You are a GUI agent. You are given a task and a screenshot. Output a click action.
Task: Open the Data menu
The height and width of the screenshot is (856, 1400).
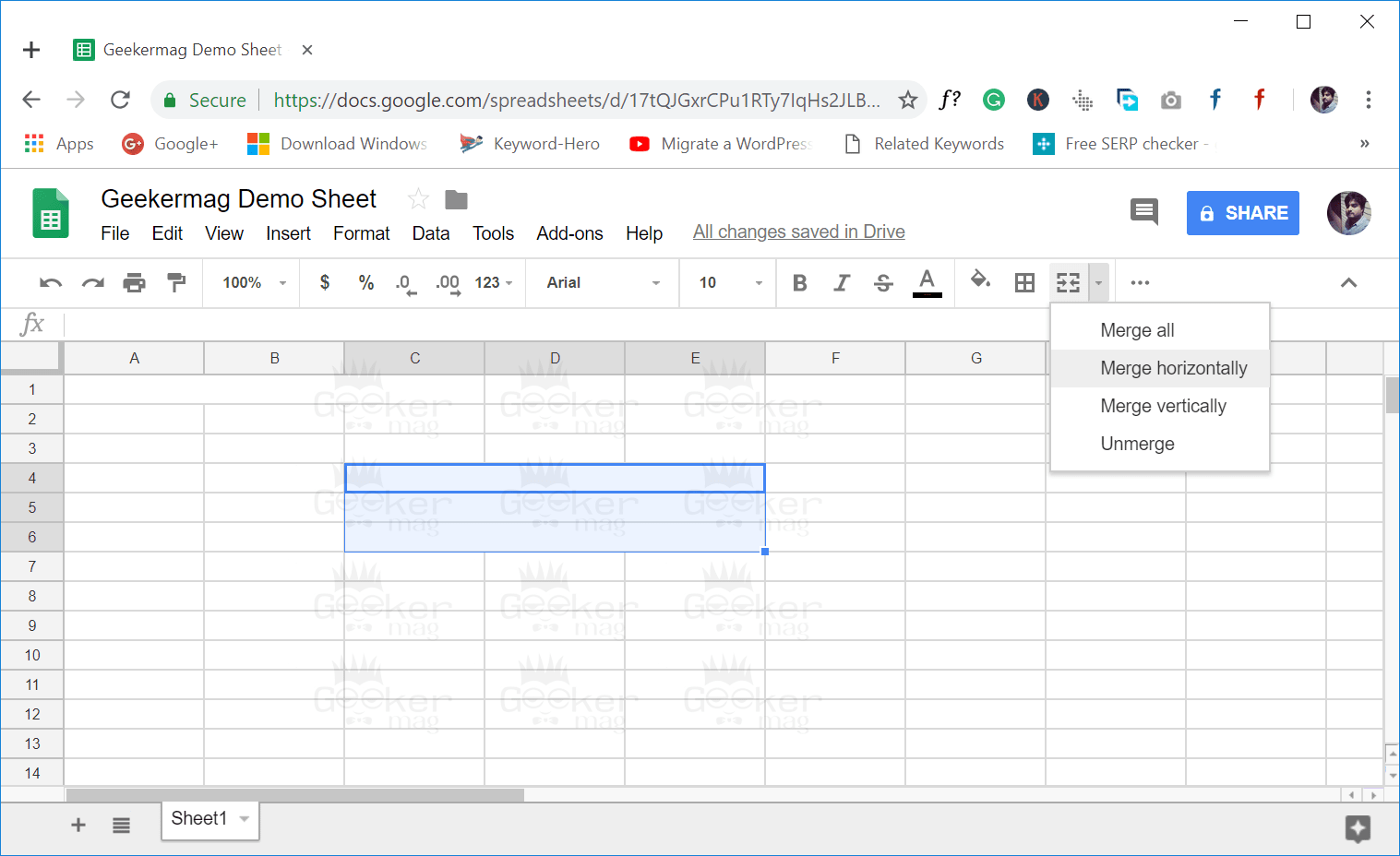pyautogui.click(x=431, y=233)
